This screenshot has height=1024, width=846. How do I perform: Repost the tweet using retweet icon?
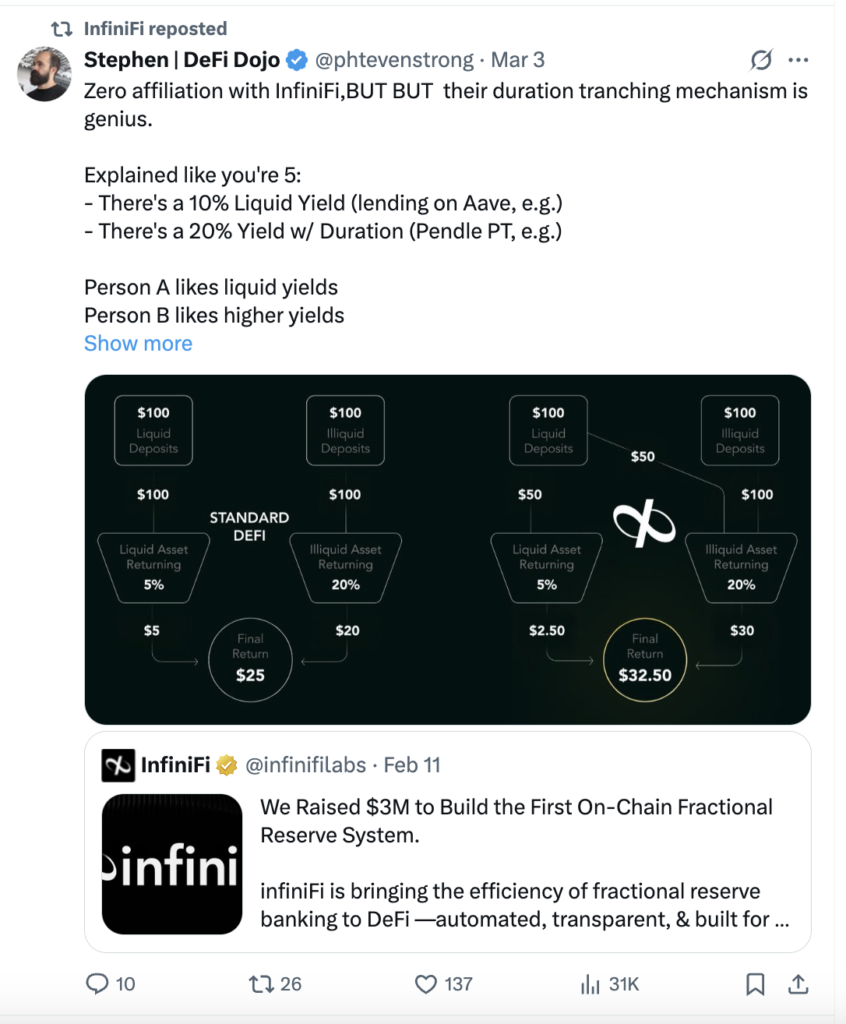261,984
